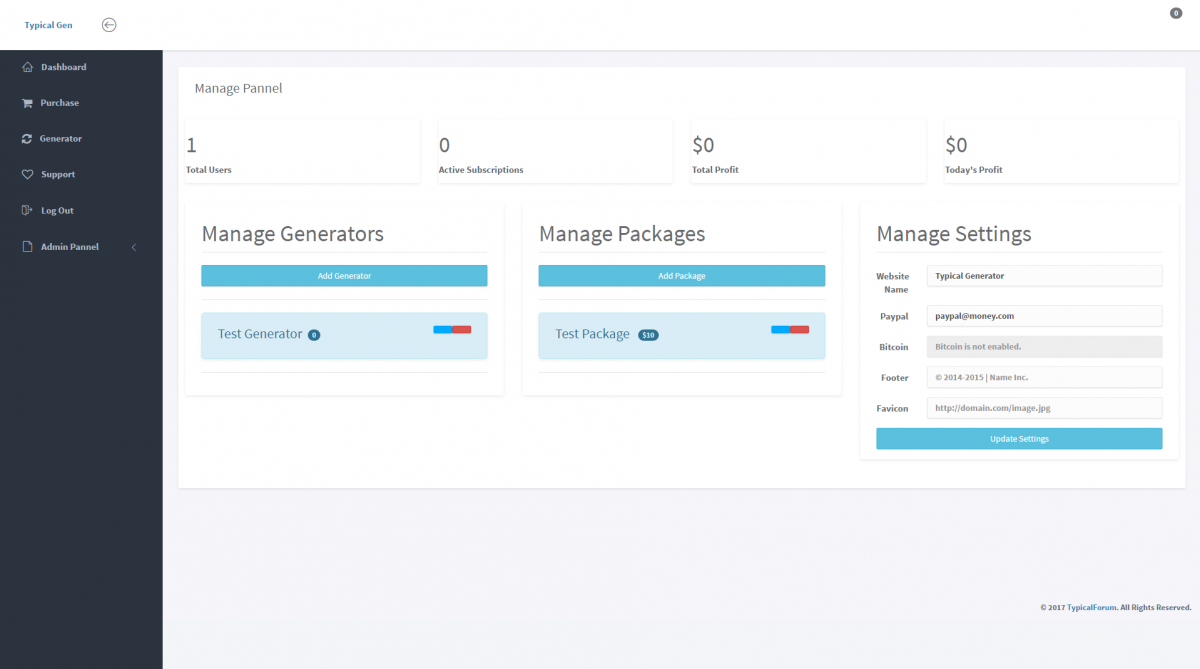
Task: Click into the Paypal email field
Action: (x=1044, y=316)
